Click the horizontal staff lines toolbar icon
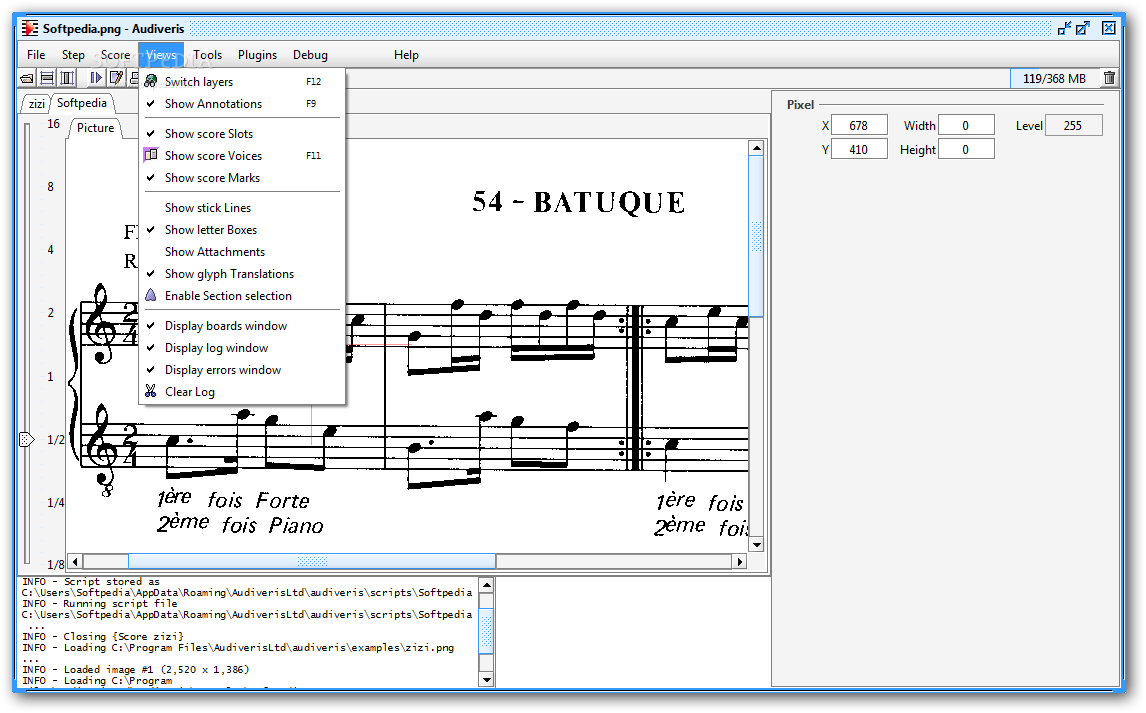1146x713 pixels. (x=47, y=78)
